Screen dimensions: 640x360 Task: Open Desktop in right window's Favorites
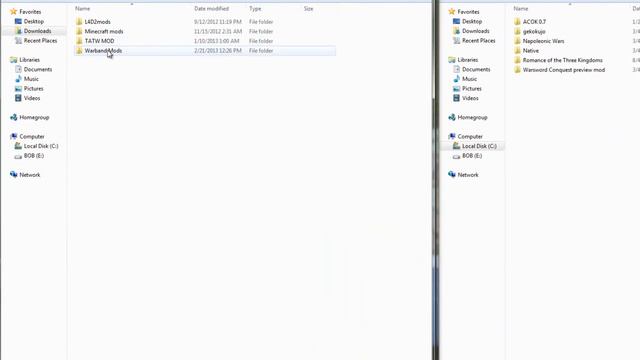pos(472,21)
